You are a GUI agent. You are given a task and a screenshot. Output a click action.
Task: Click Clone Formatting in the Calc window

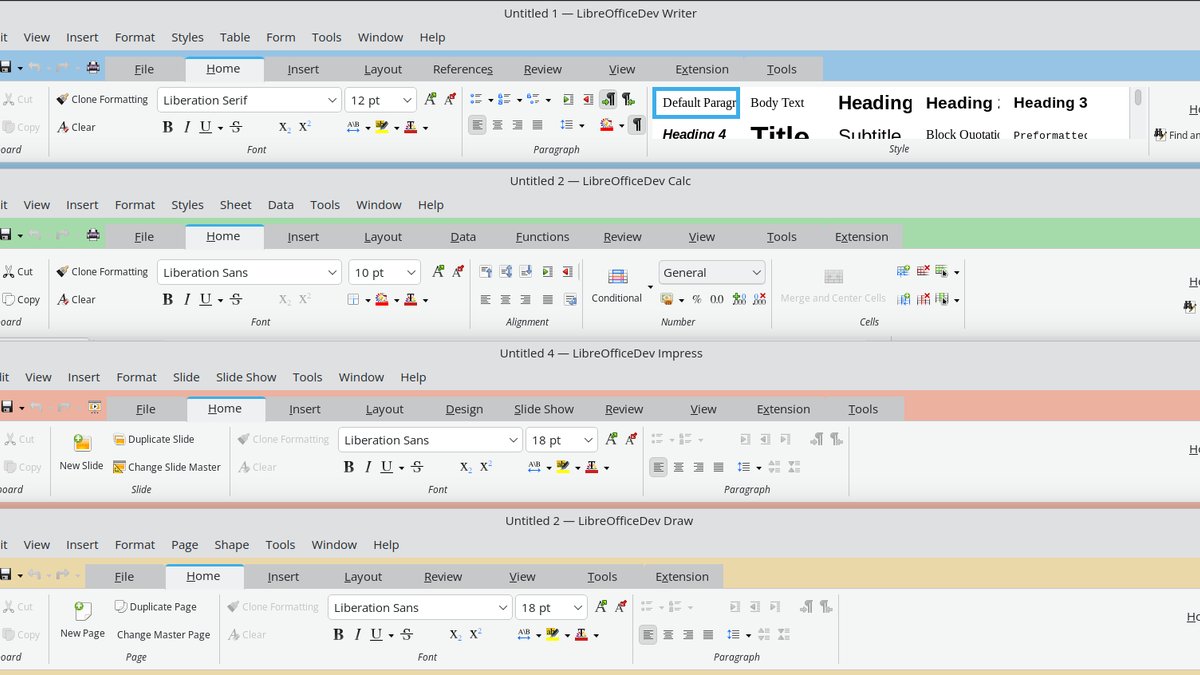tap(102, 271)
